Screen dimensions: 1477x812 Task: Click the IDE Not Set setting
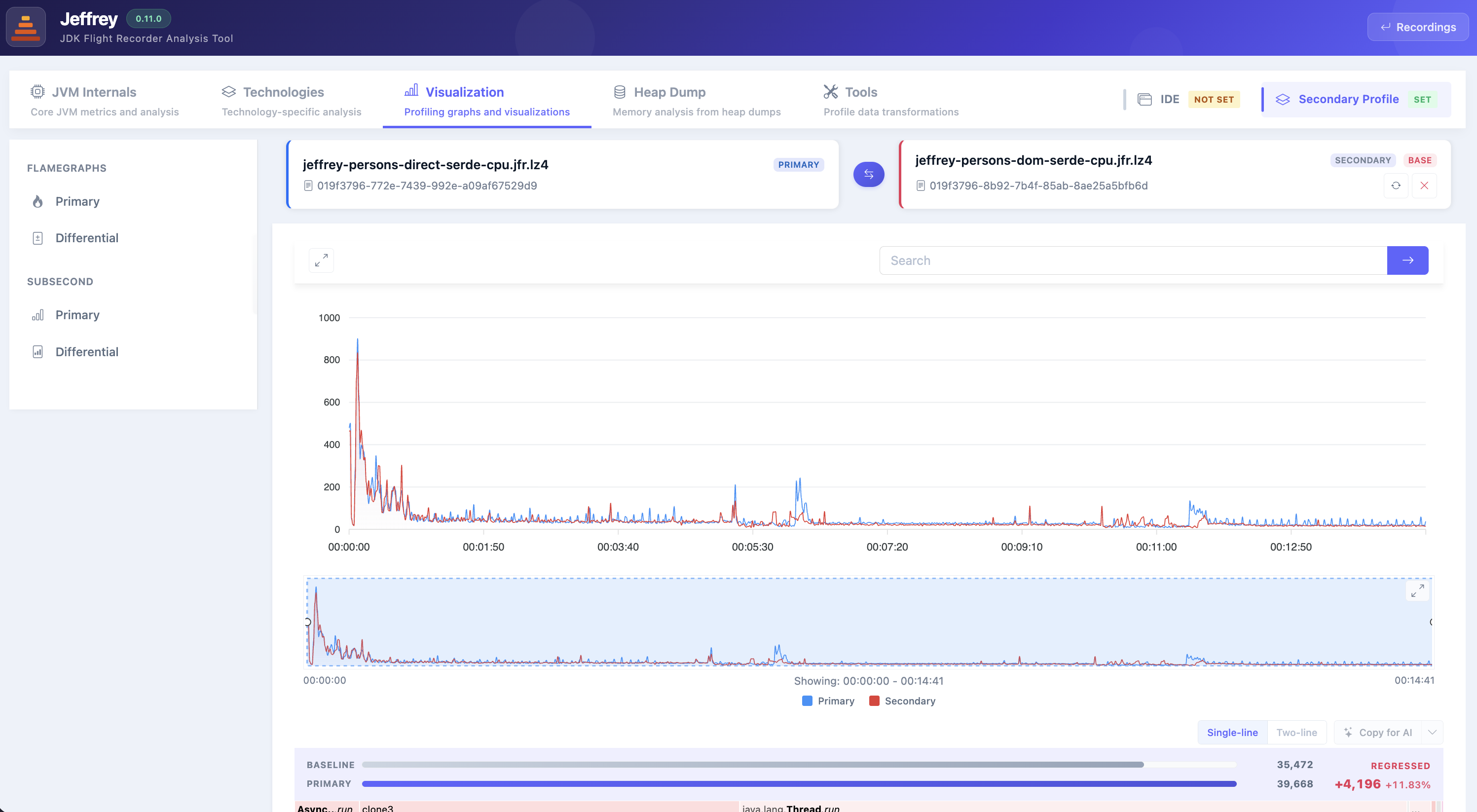coord(1188,99)
